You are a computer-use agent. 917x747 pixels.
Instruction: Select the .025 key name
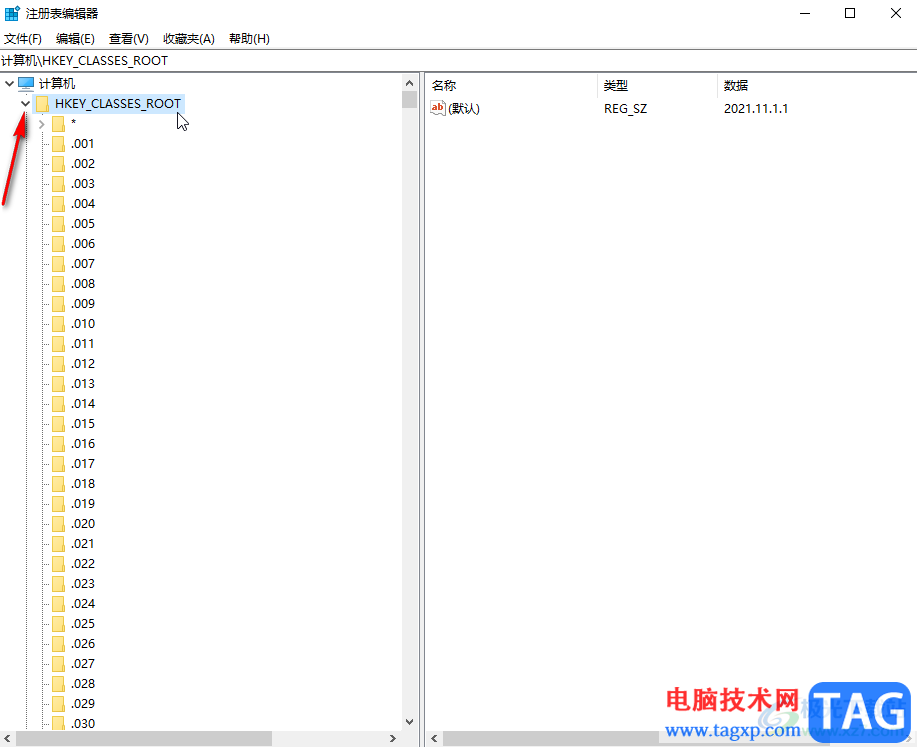tap(83, 624)
